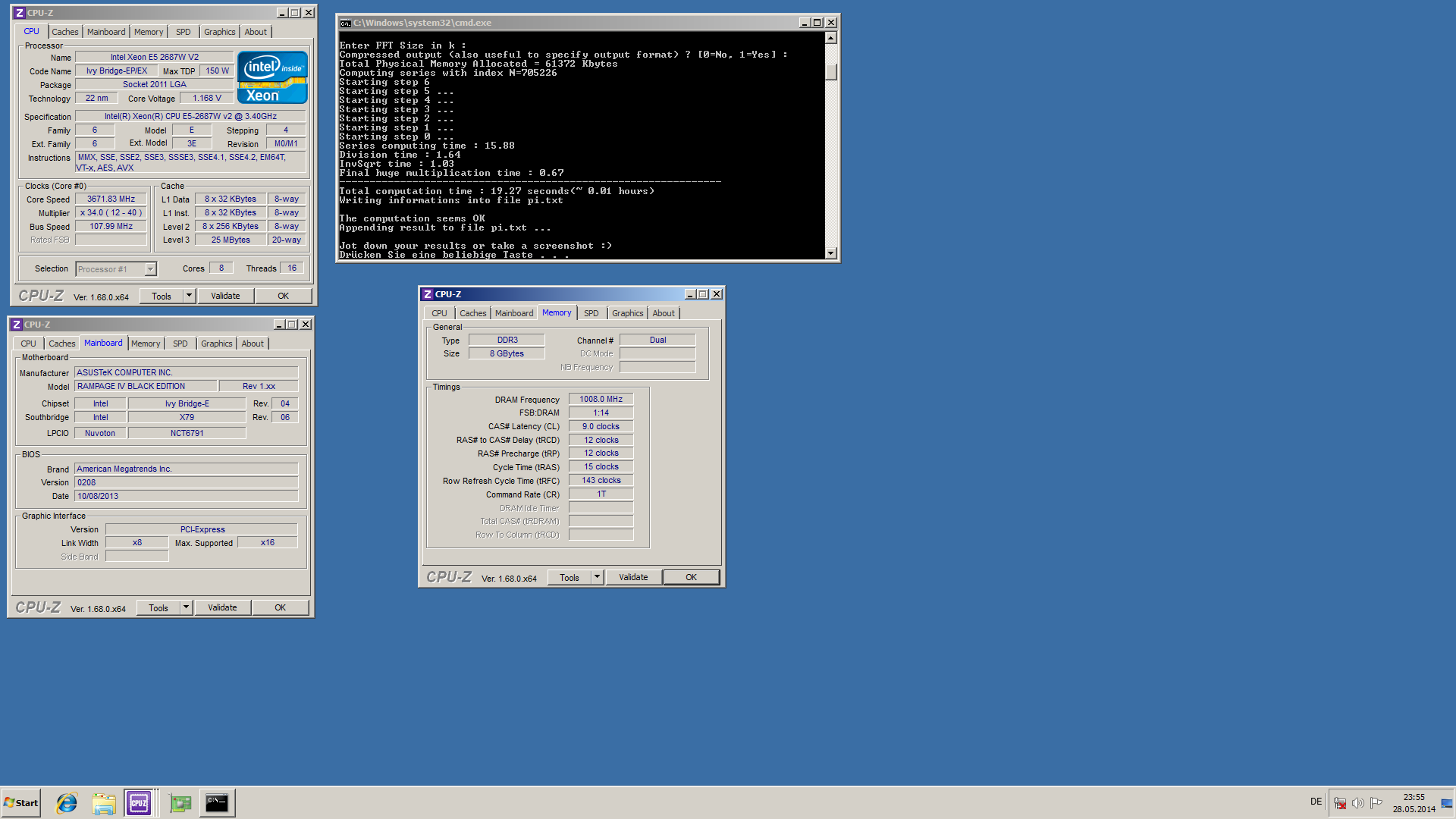Click the DE language indicator in tray

pyautogui.click(x=1316, y=802)
